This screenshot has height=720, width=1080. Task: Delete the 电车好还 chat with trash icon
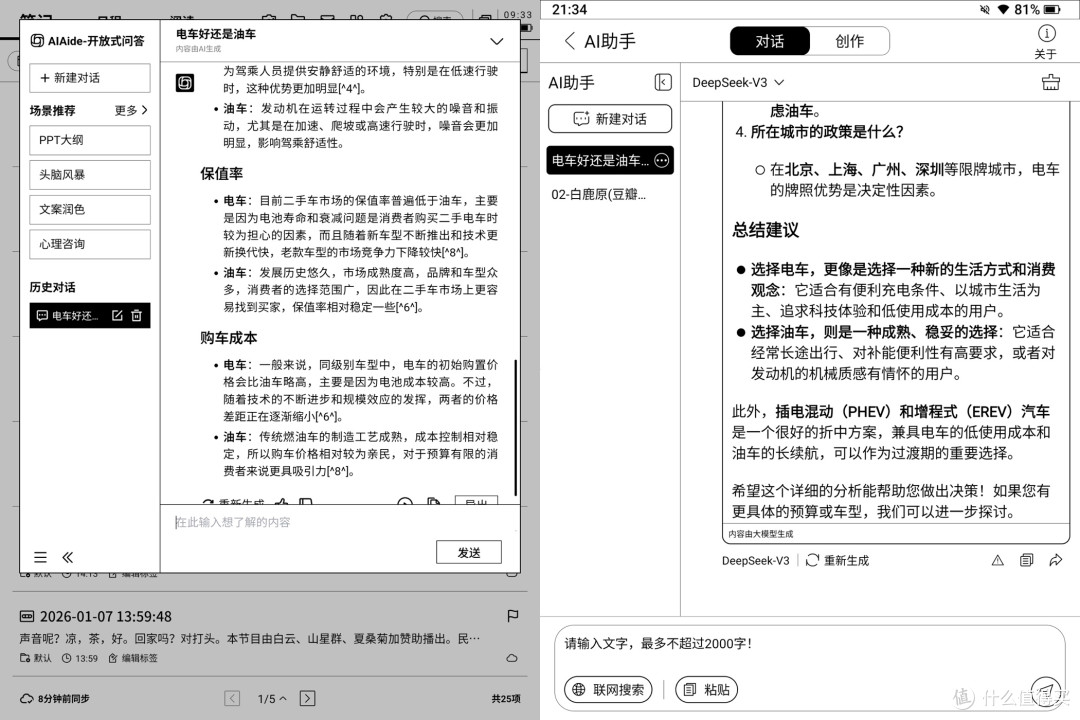(x=136, y=316)
